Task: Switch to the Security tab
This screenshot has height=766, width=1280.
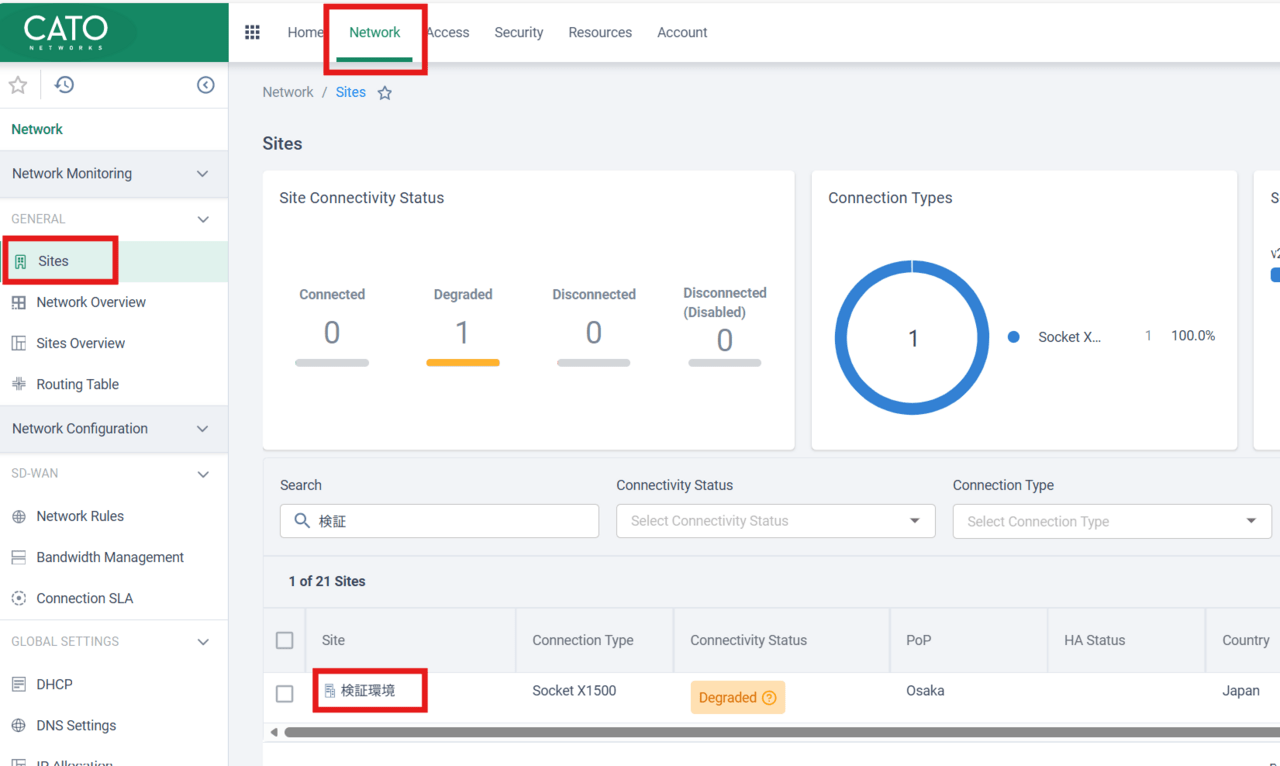Action: [518, 32]
